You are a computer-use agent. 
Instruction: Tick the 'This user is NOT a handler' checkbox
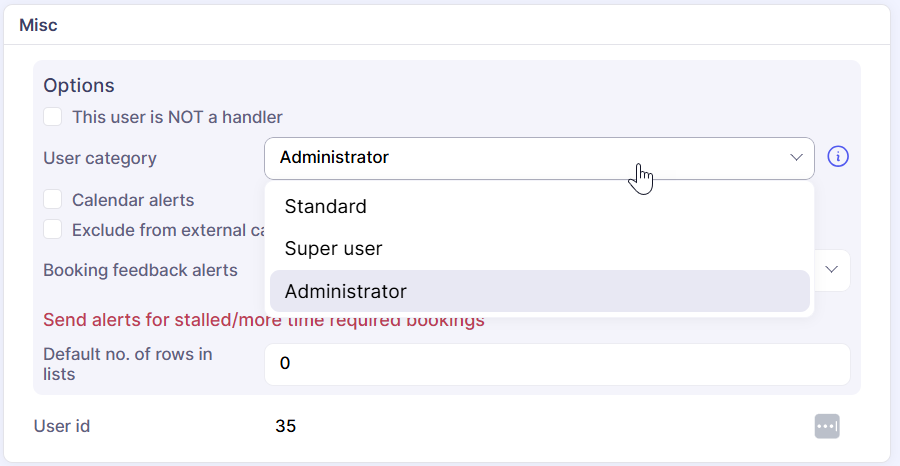tap(53, 117)
